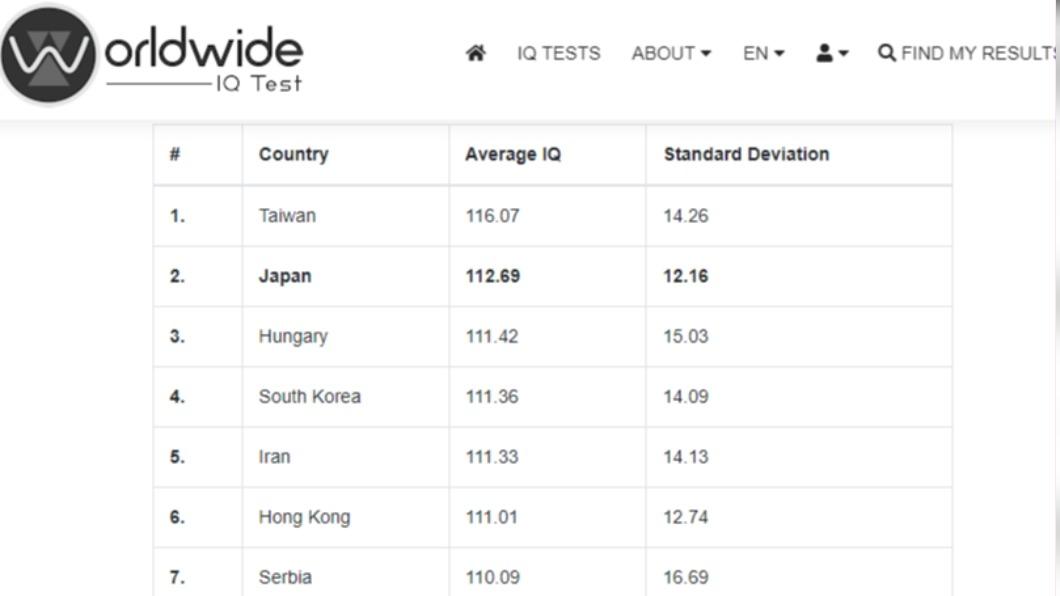The image size is (1060, 596).
Task: Select the Iran country cell
Action: (274, 457)
